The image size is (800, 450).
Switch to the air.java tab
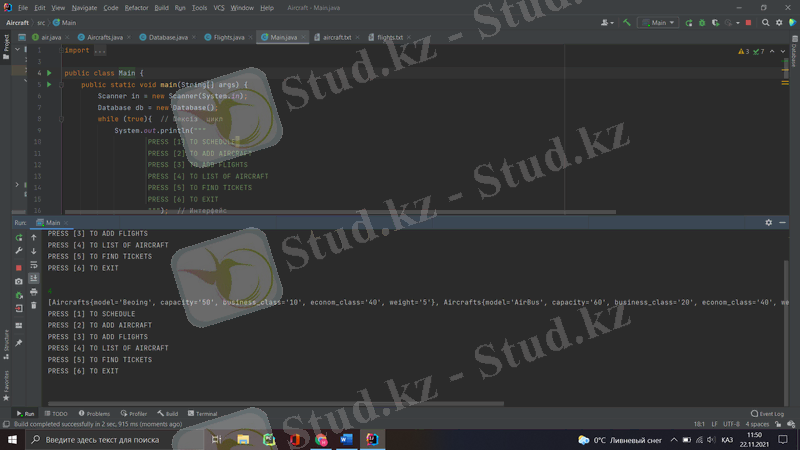tap(51, 37)
